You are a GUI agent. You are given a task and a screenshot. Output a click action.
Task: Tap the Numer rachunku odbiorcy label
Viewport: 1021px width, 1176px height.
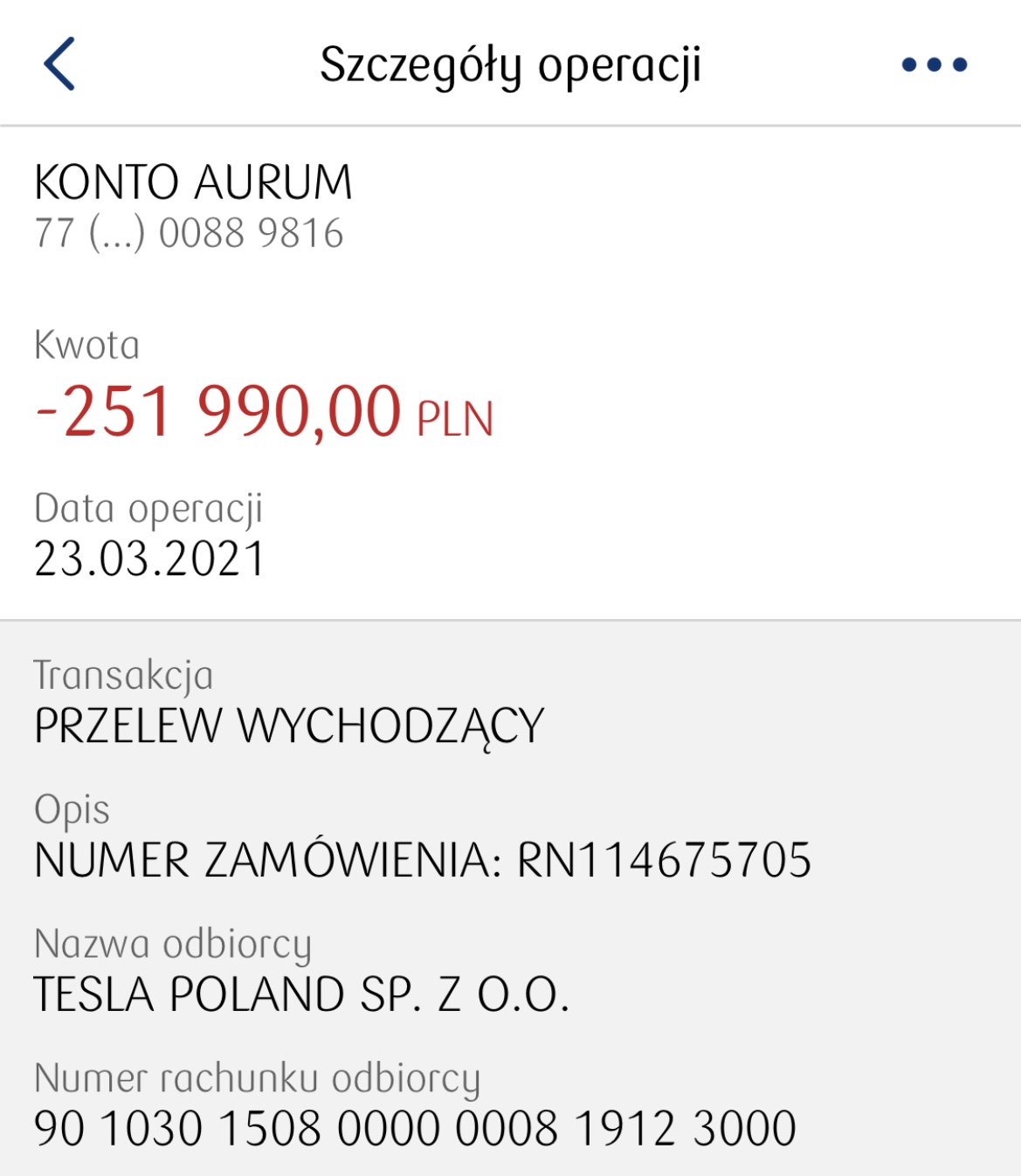[257, 1079]
